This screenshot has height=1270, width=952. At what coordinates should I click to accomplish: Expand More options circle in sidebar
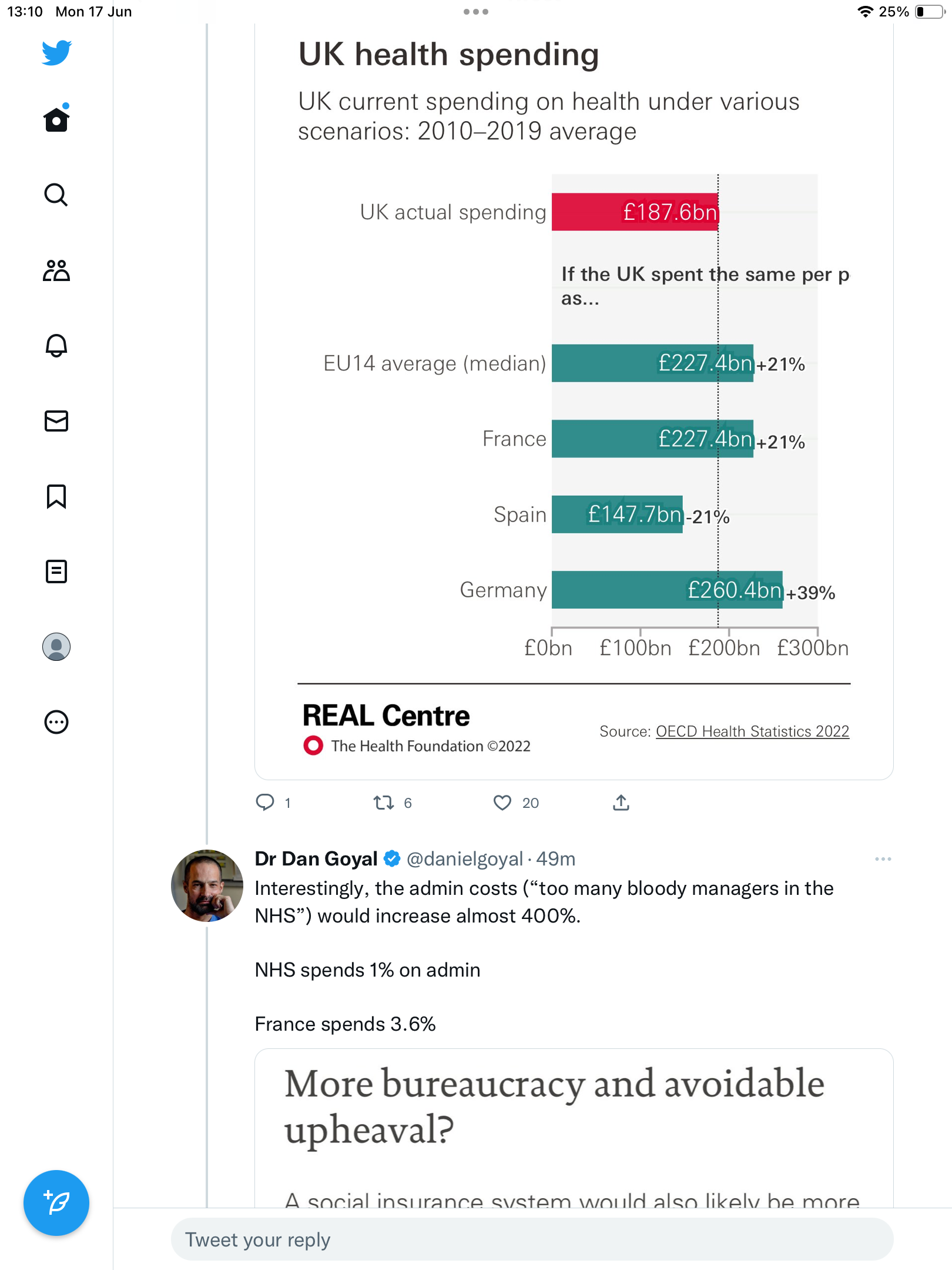pyautogui.click(x=56, y=722)
